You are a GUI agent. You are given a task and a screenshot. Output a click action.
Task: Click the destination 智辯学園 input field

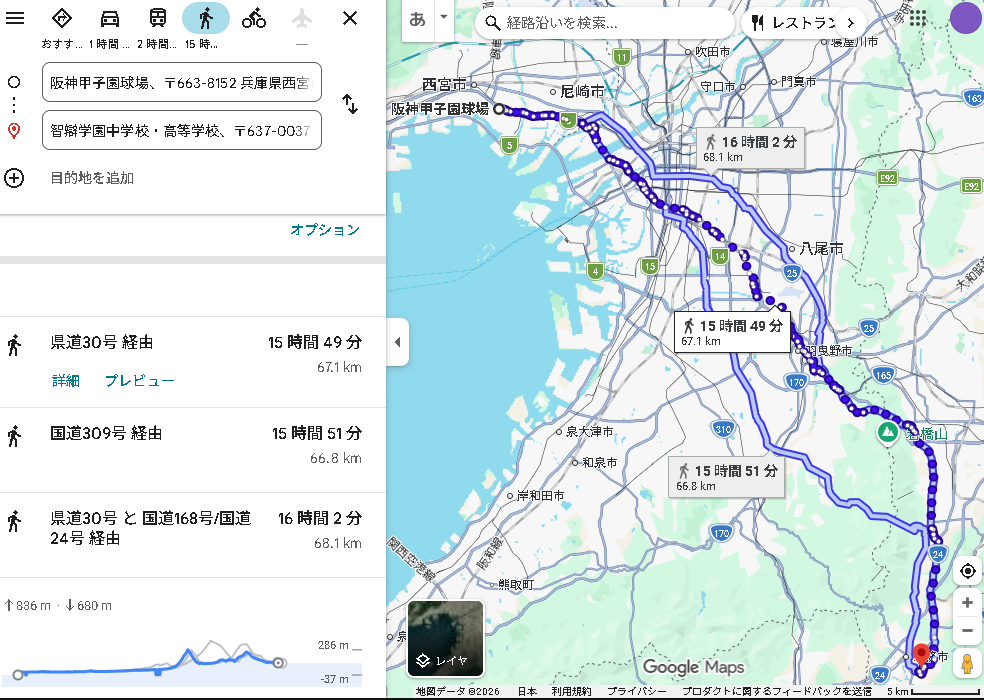click(x=181, y=131)
